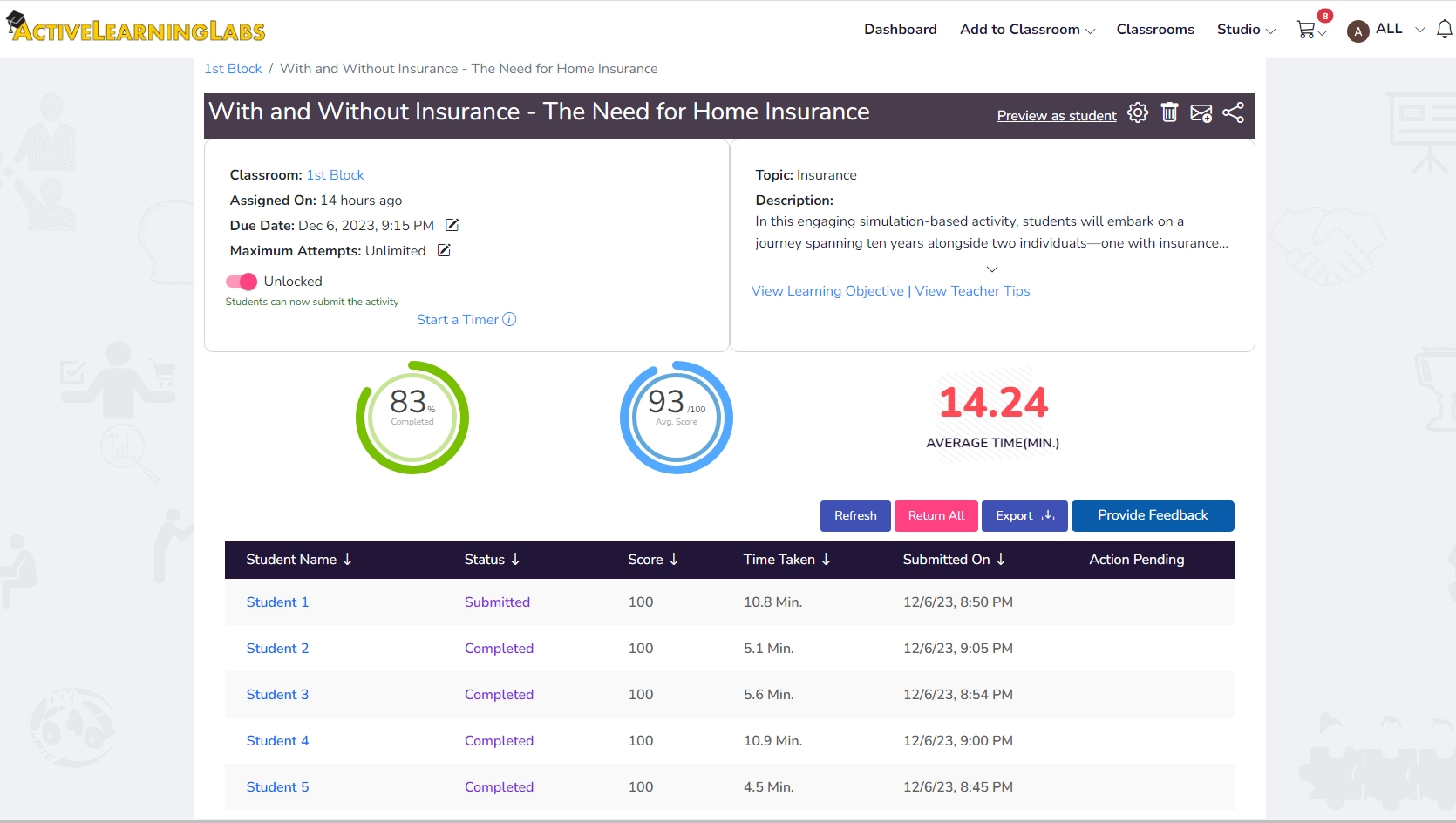Click the email envelope icon in header
Viewport: 1456px width, 823px height.
(1201, 113)
